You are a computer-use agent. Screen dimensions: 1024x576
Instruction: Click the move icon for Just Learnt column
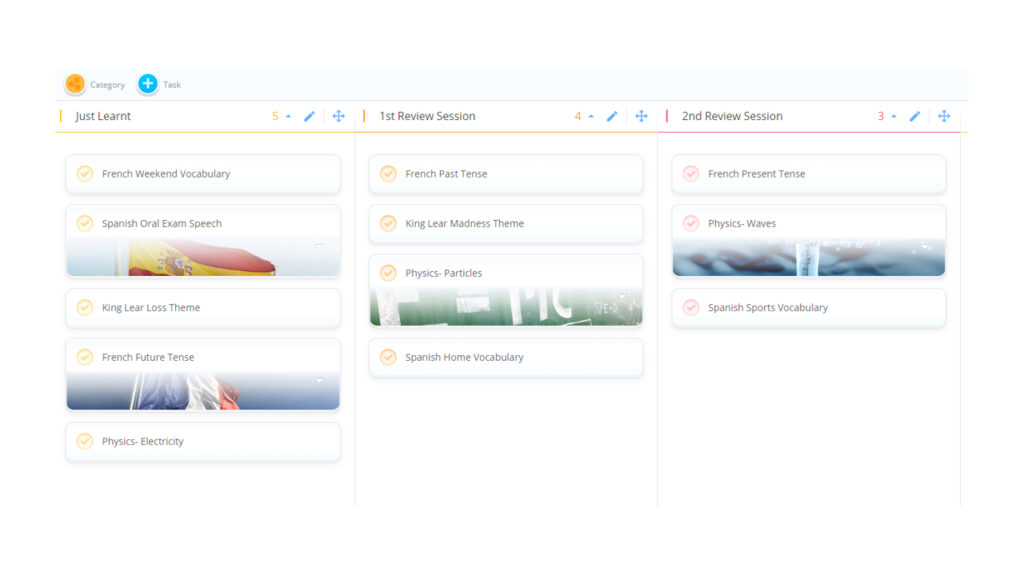(x=338, y=116)
